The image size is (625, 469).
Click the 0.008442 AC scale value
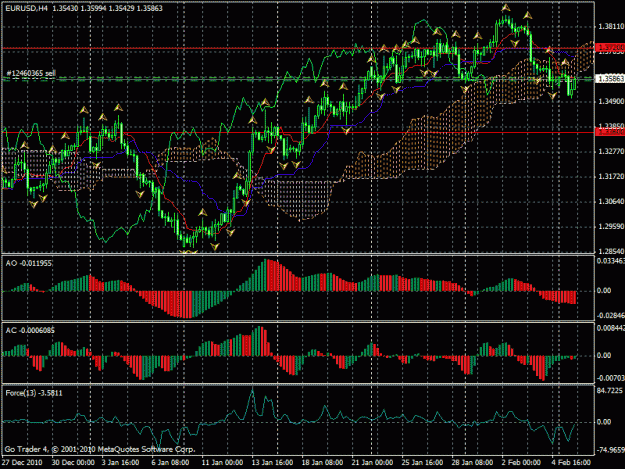click(610, 328)
